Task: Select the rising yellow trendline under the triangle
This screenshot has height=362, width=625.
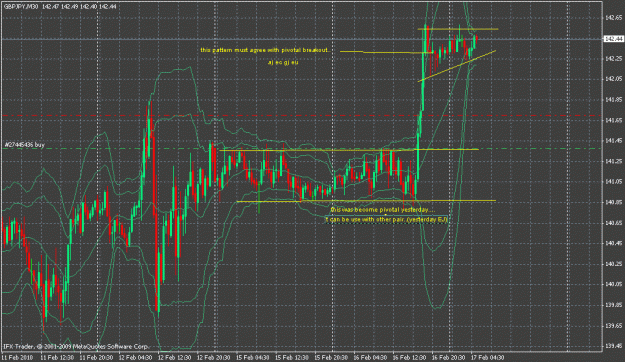Action: (457, 66)
